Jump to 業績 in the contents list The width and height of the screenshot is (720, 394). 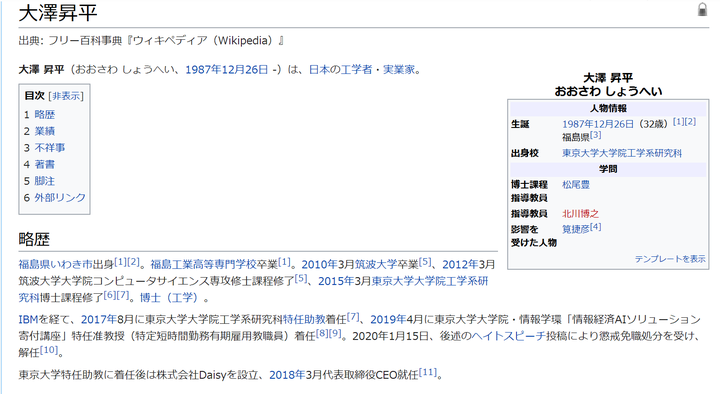pyautogui.click(x=45, y=131)
